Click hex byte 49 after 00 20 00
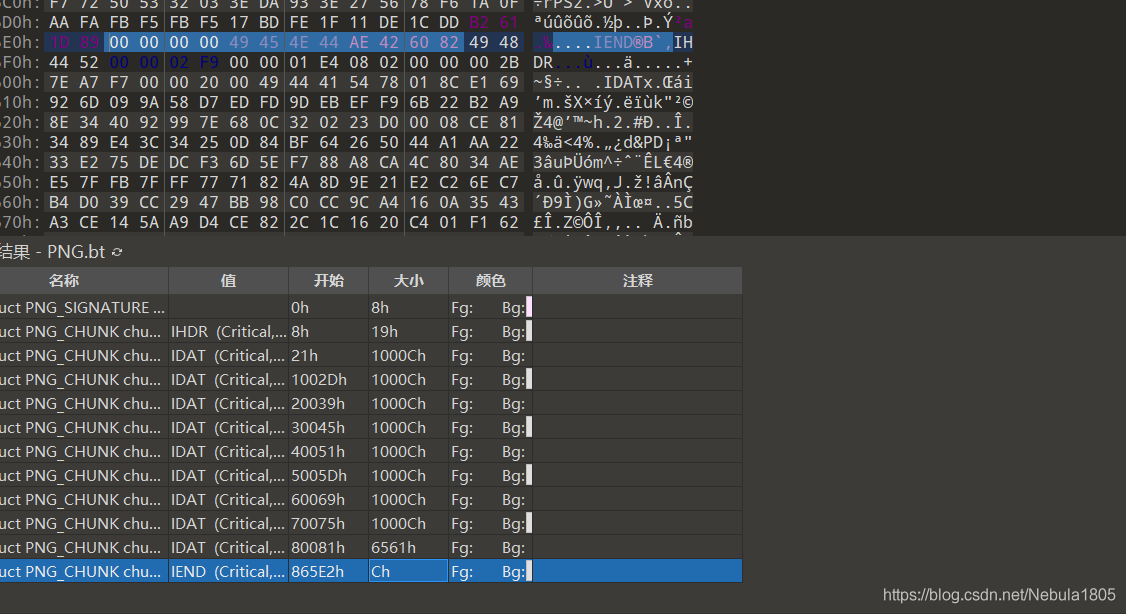 pyautogui.click(x=269, y=83)
